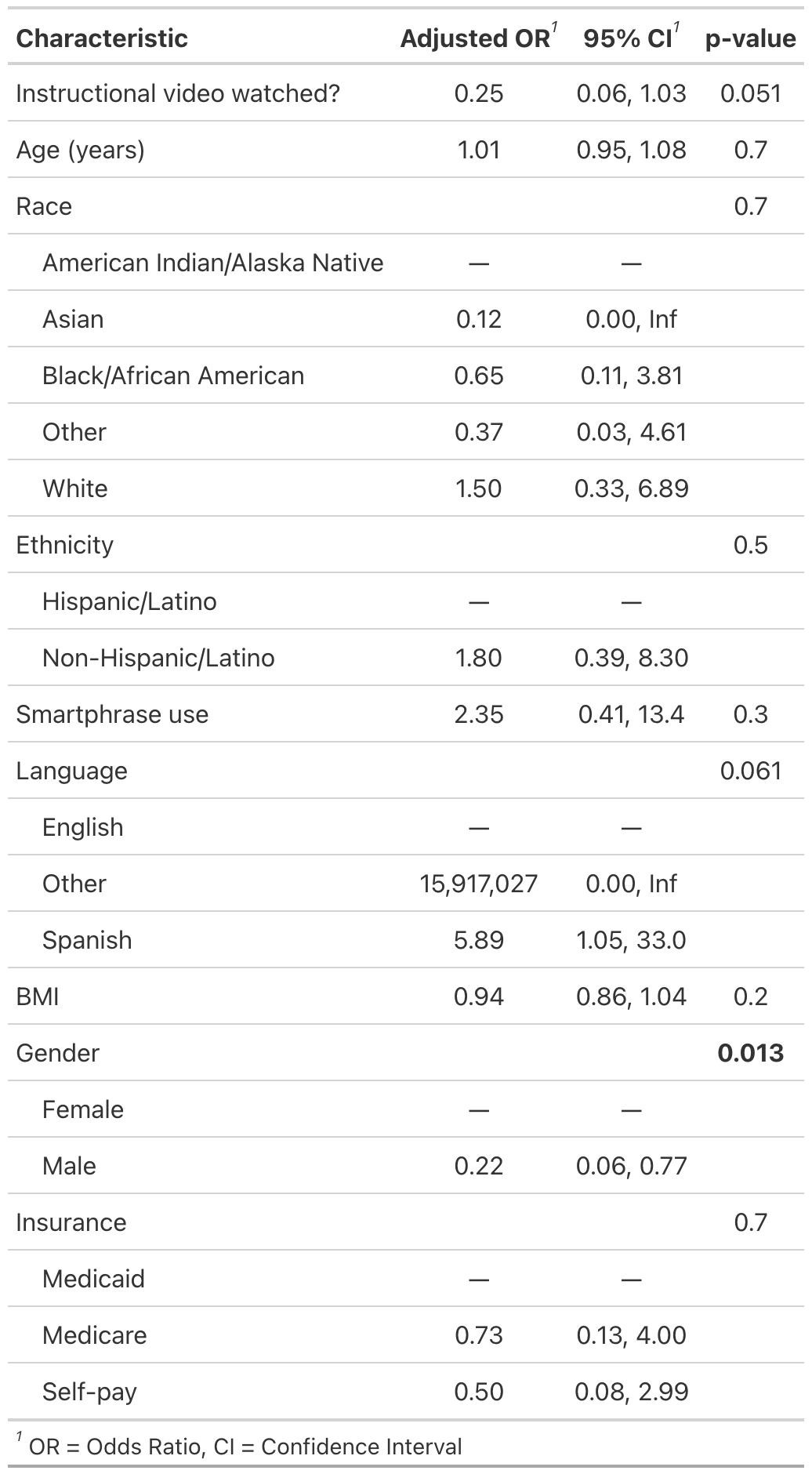The width and height of the screenshot is (812, 1474).
Task: Select the BMI row label
Action: (38, 997)
